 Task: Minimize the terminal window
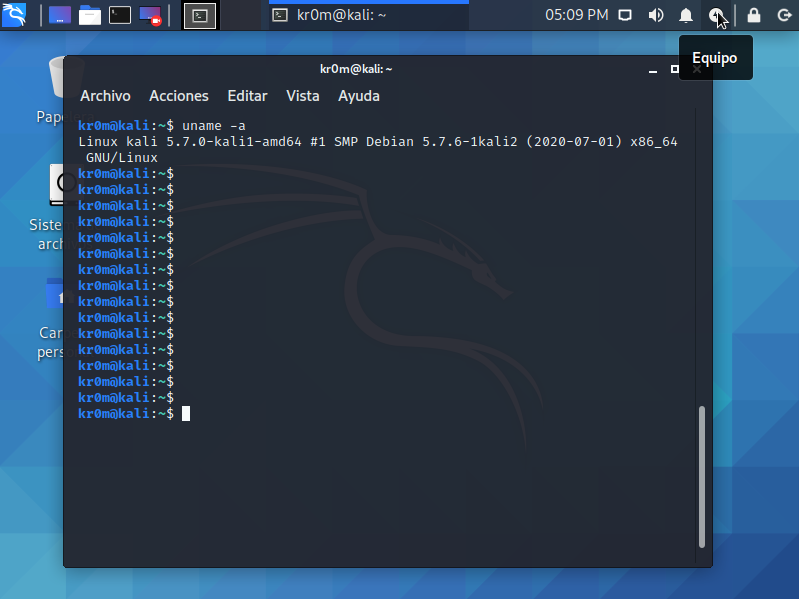(x=651, y=69)
